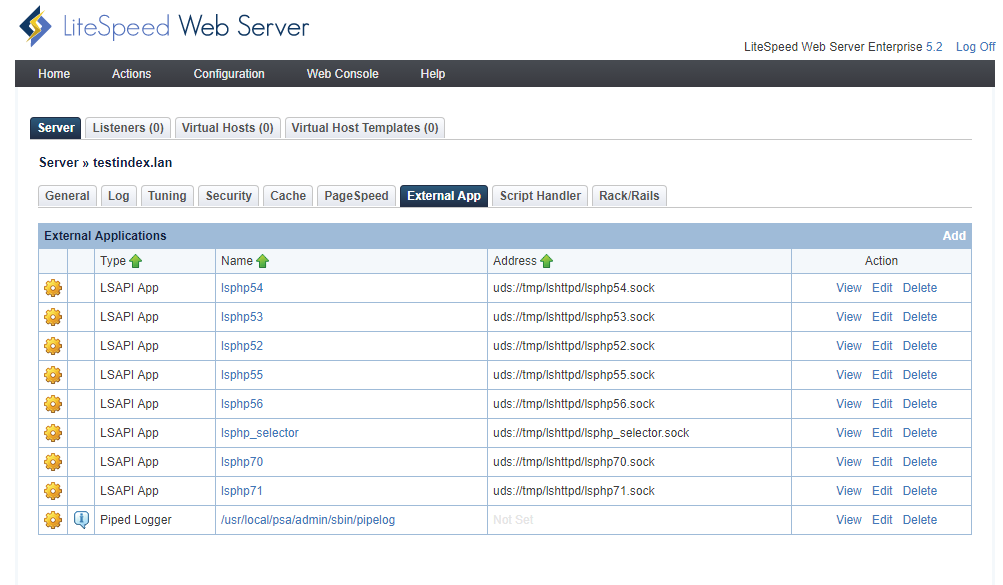Click the gear icon for Piped Logger row
The width and height of the screenshot is (1003, 585).
[x=53, y=520]
